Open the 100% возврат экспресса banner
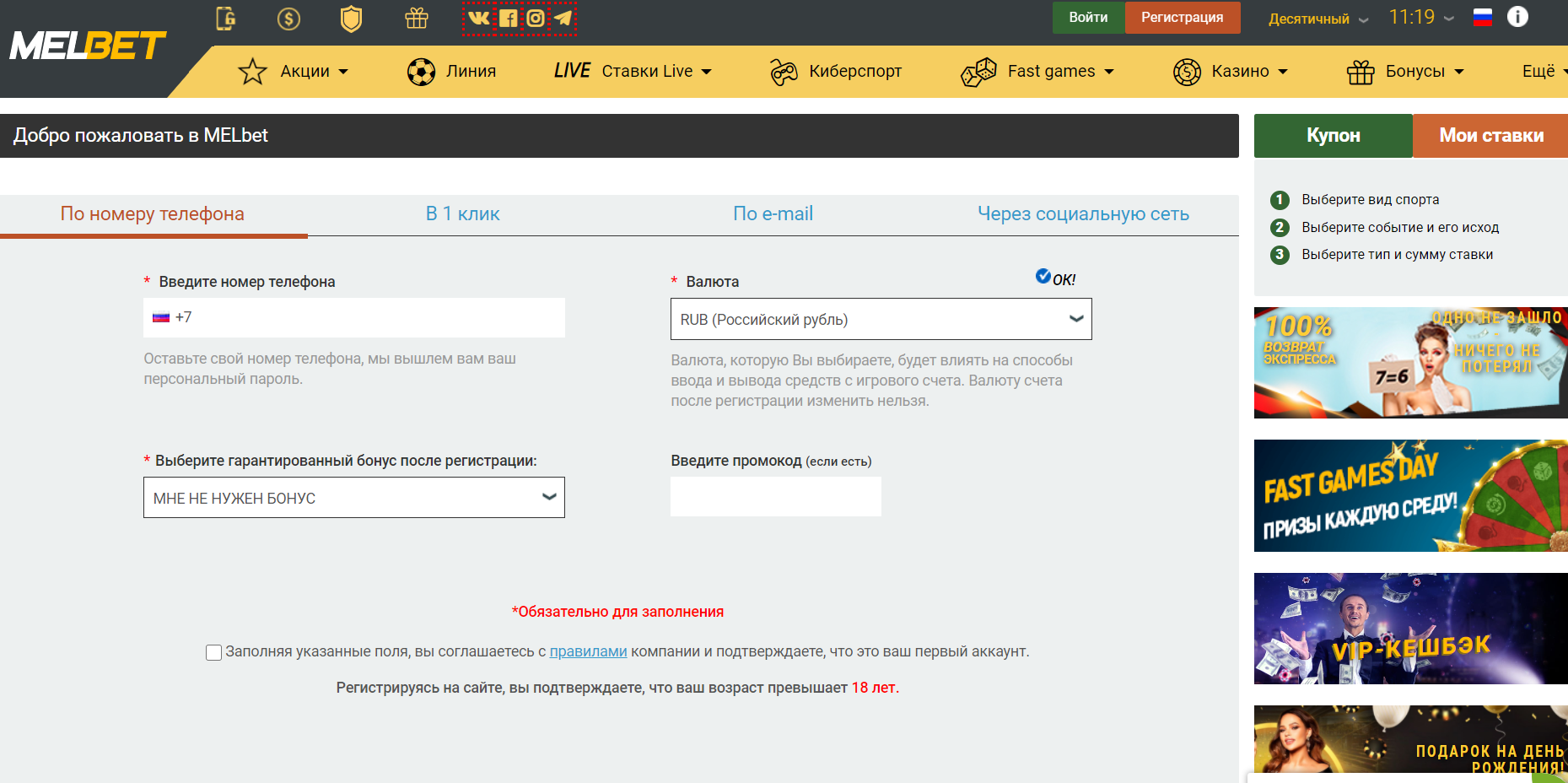1568x783 pixels. click(x=1411, y=363)
